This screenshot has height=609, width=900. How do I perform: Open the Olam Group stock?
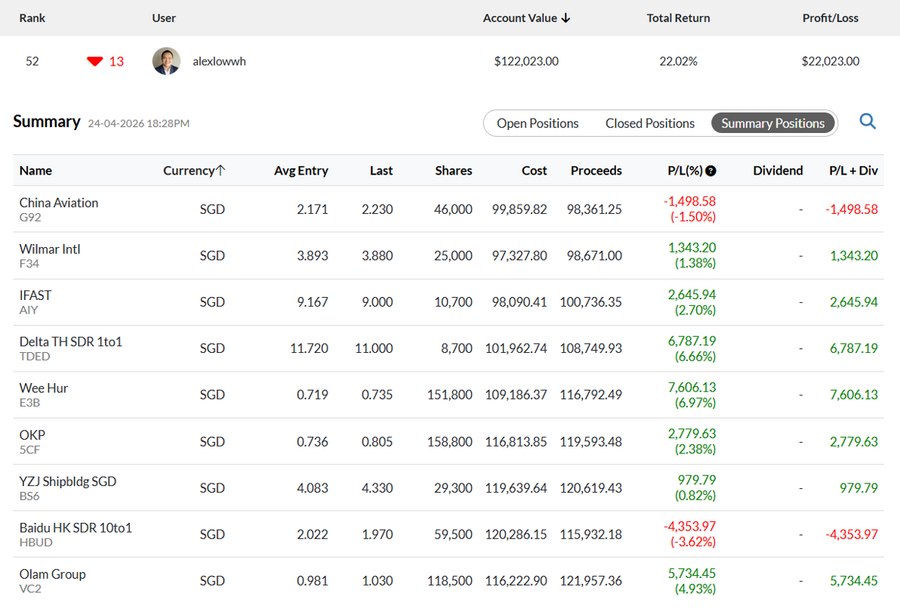[53, 574]
